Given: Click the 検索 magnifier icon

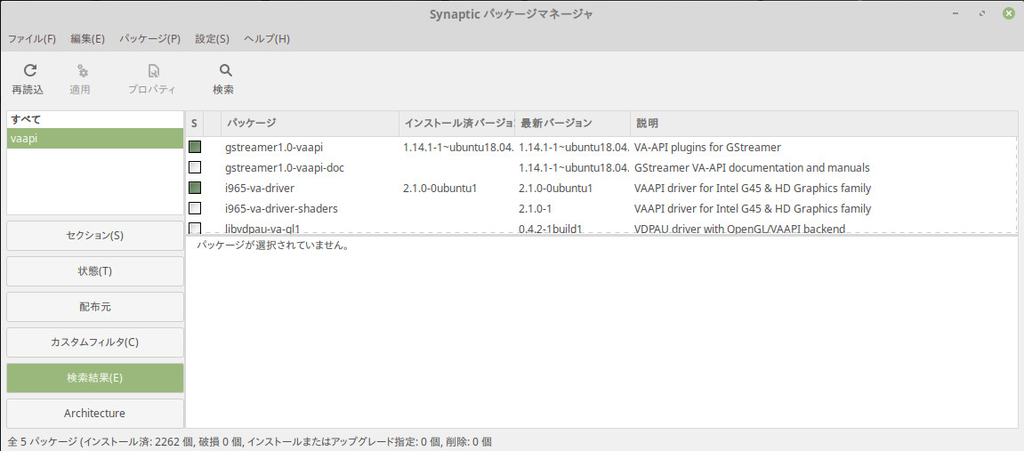Looking at the screenshot, I should [x=225, y=70].
